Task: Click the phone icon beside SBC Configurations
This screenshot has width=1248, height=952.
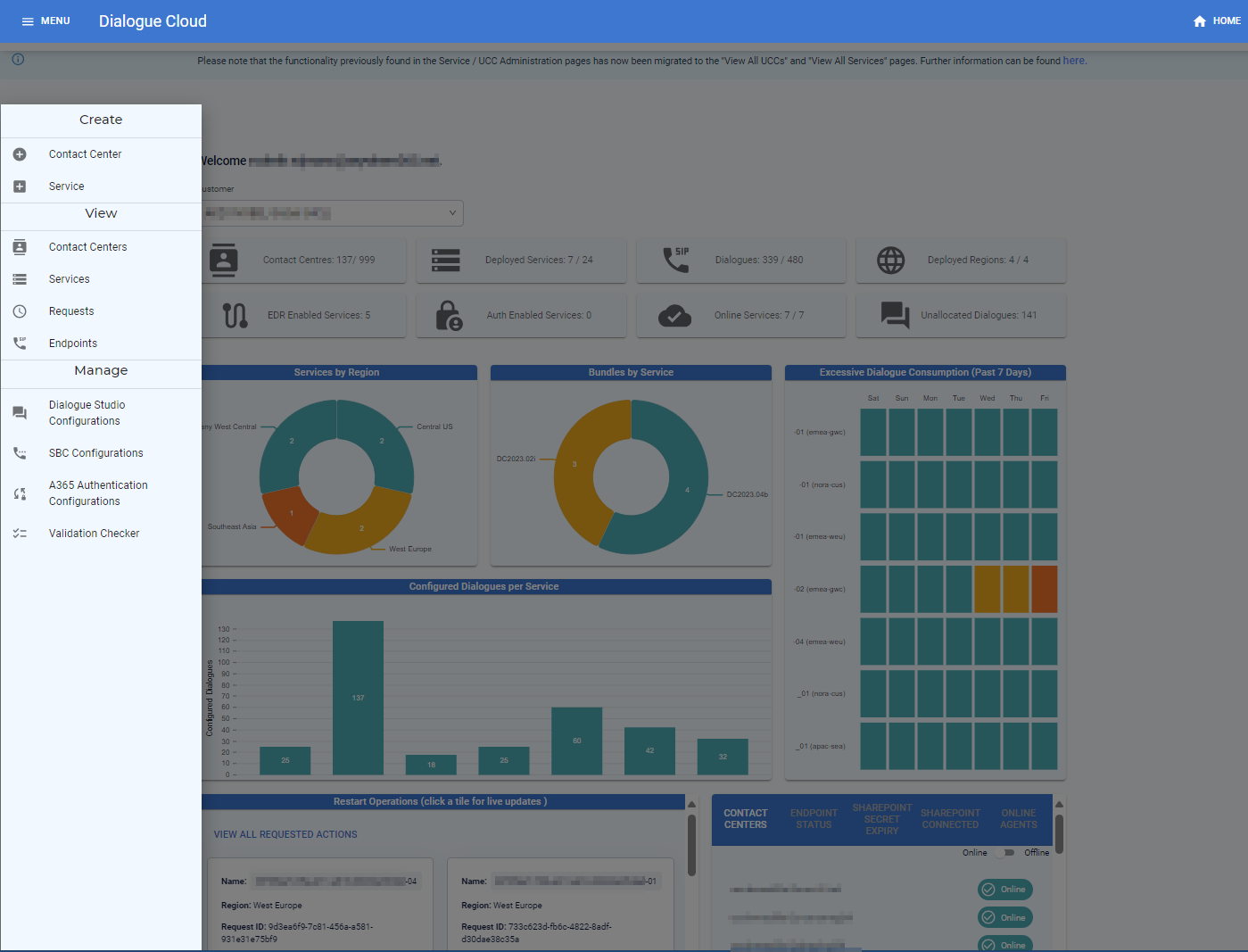Action: [20, 453]
